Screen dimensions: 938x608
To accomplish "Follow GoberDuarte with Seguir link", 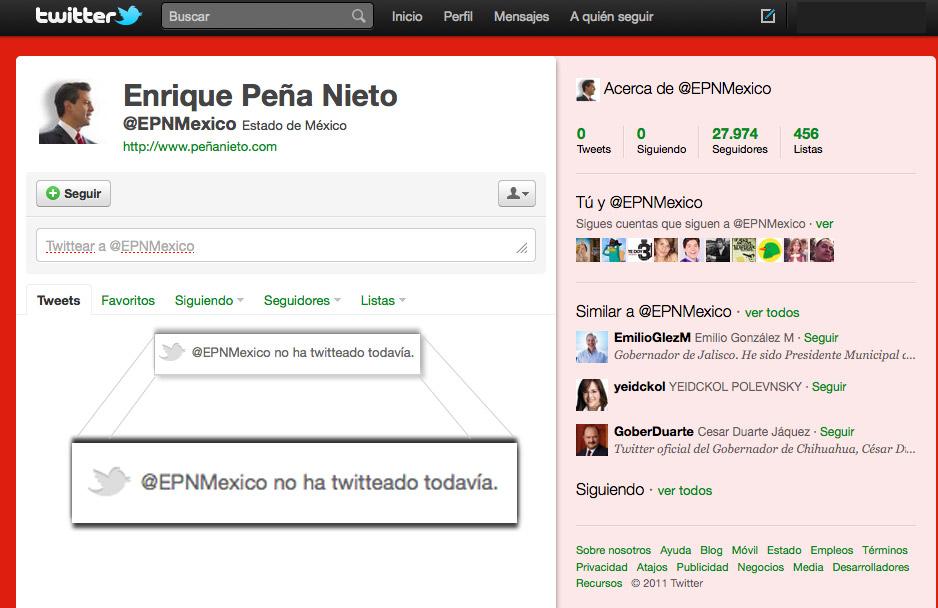I will tap(837, 431).
